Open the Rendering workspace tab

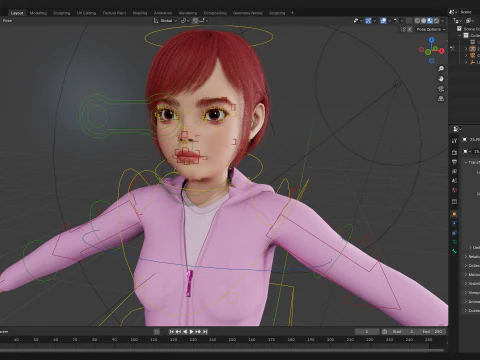click(x=188, y=13)
